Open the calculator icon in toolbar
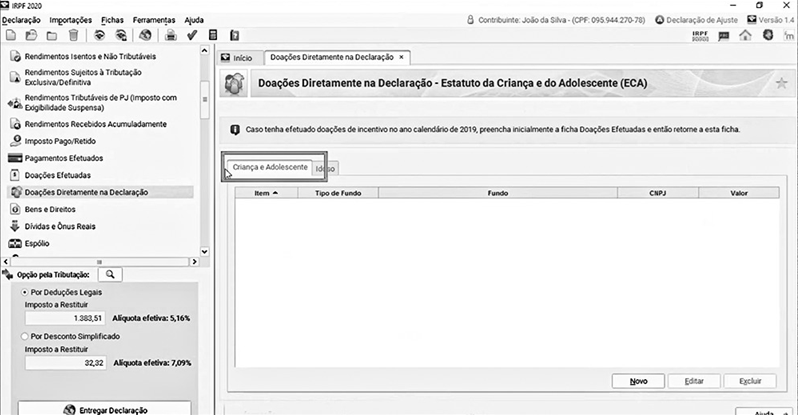The height and width of the screenshot is (415, 798). 213,35
